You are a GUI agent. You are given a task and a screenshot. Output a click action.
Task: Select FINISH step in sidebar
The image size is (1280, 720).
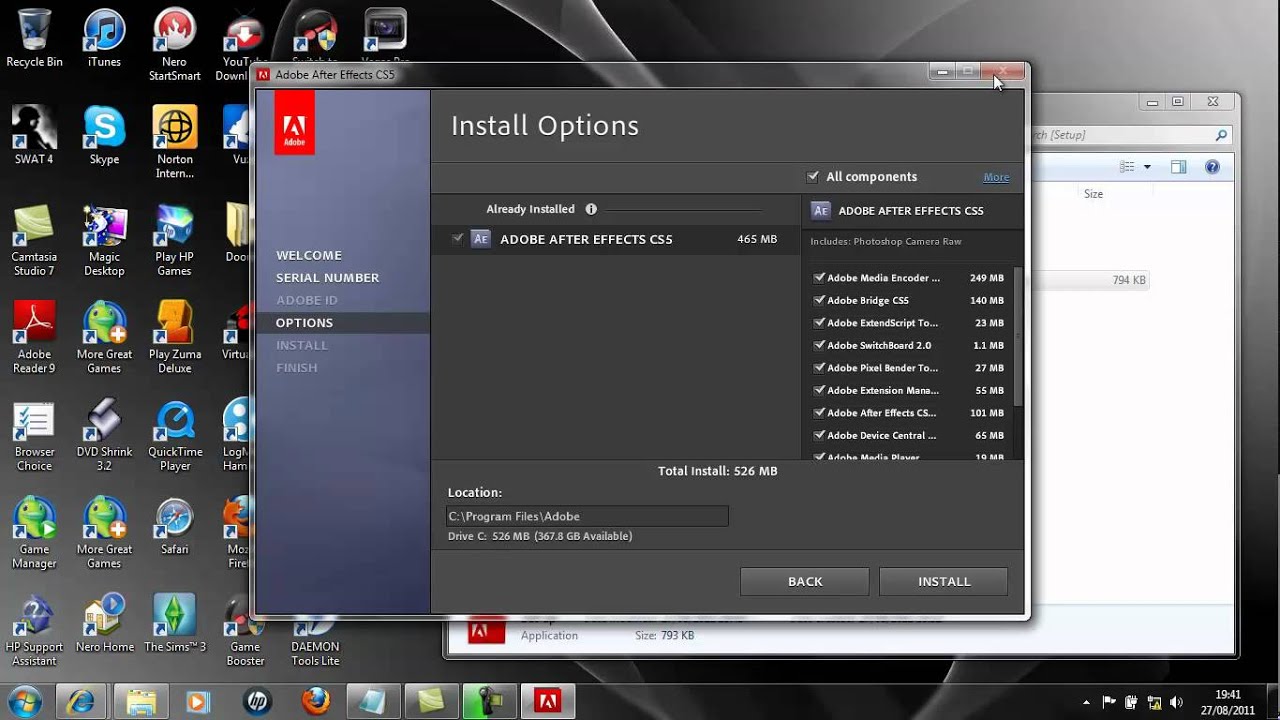point(297,368)
